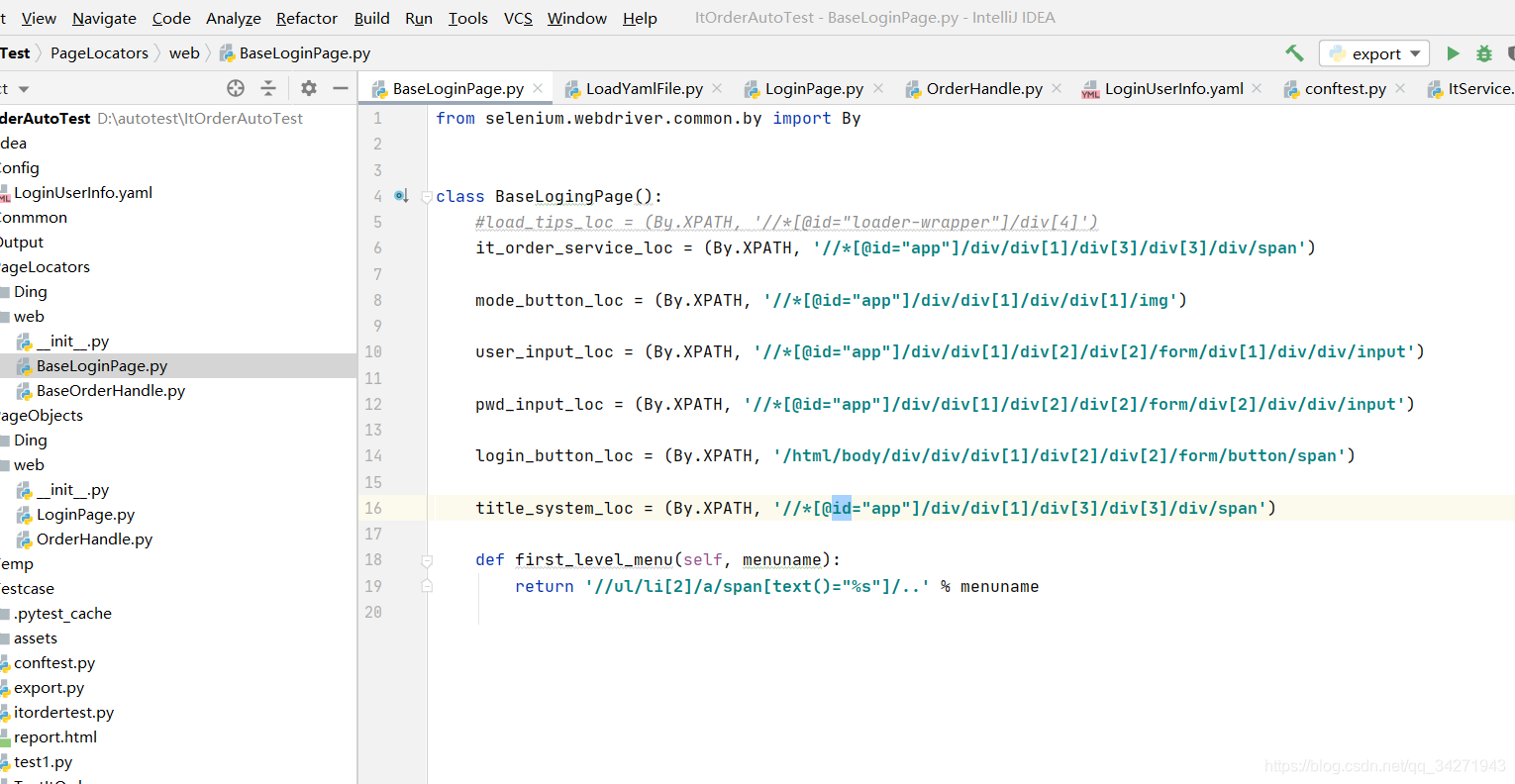1515x784 pixels.
Task: Close the LoginPage.py tab
Action: click(x=877, y=88)
